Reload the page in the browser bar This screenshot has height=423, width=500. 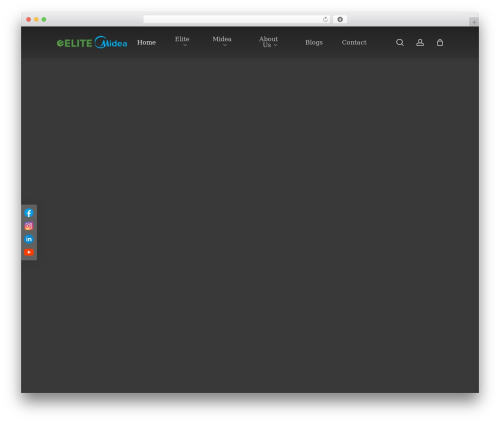(x=325, y=19)
